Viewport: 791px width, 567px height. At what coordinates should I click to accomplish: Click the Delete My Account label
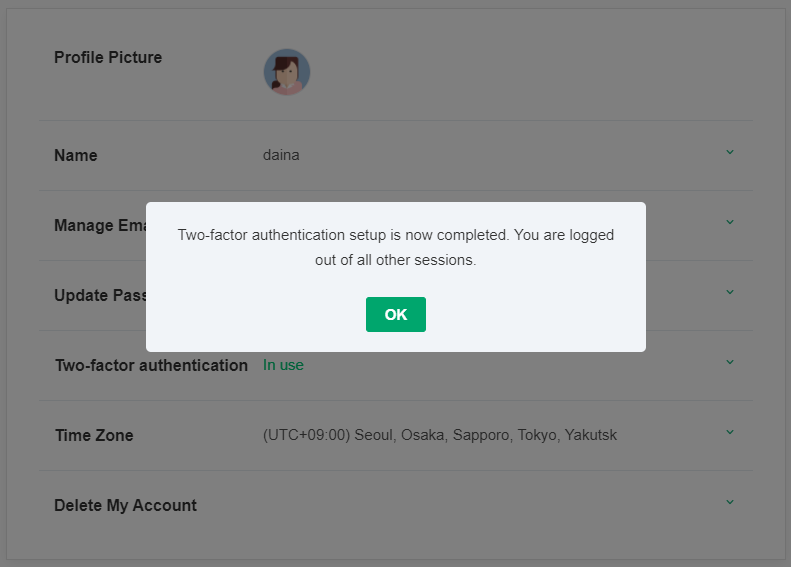(125, 506)
